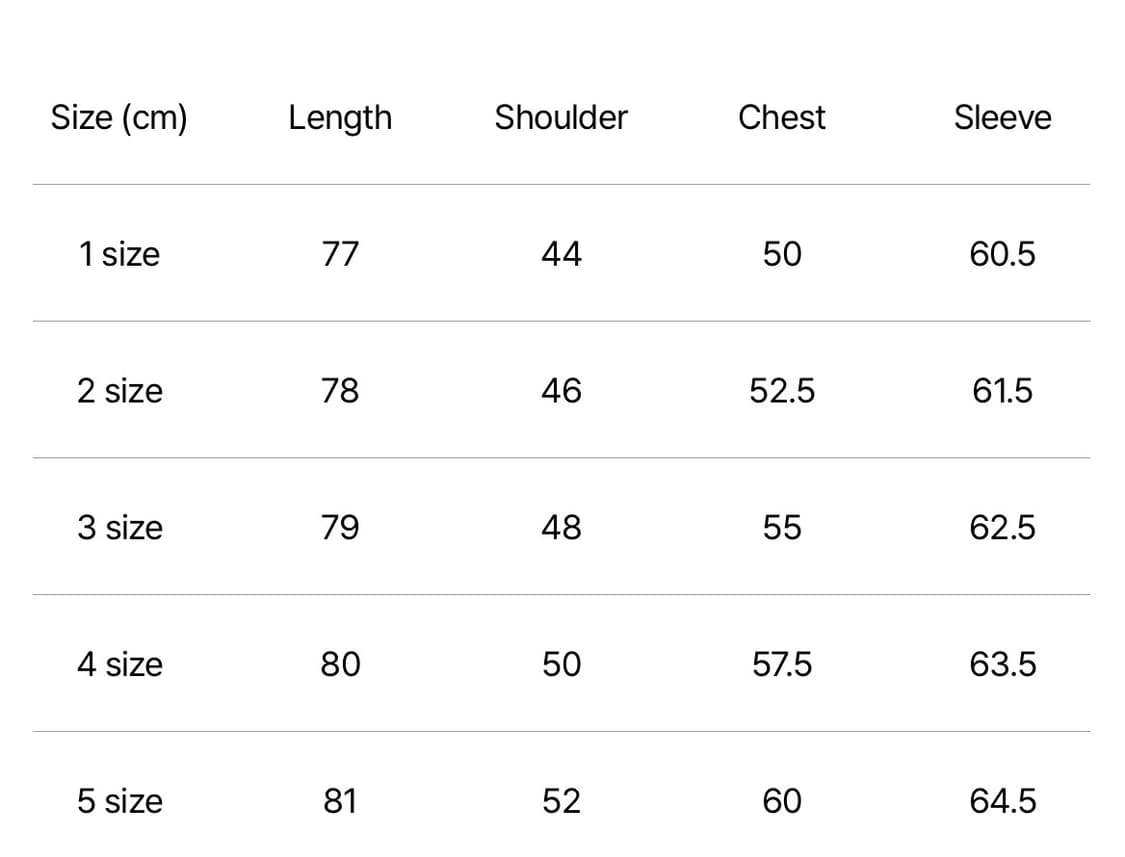Select shoulder value 48 in 3 size row
The width and height of the screenshot is (1125, 857).
pos(561,527)
